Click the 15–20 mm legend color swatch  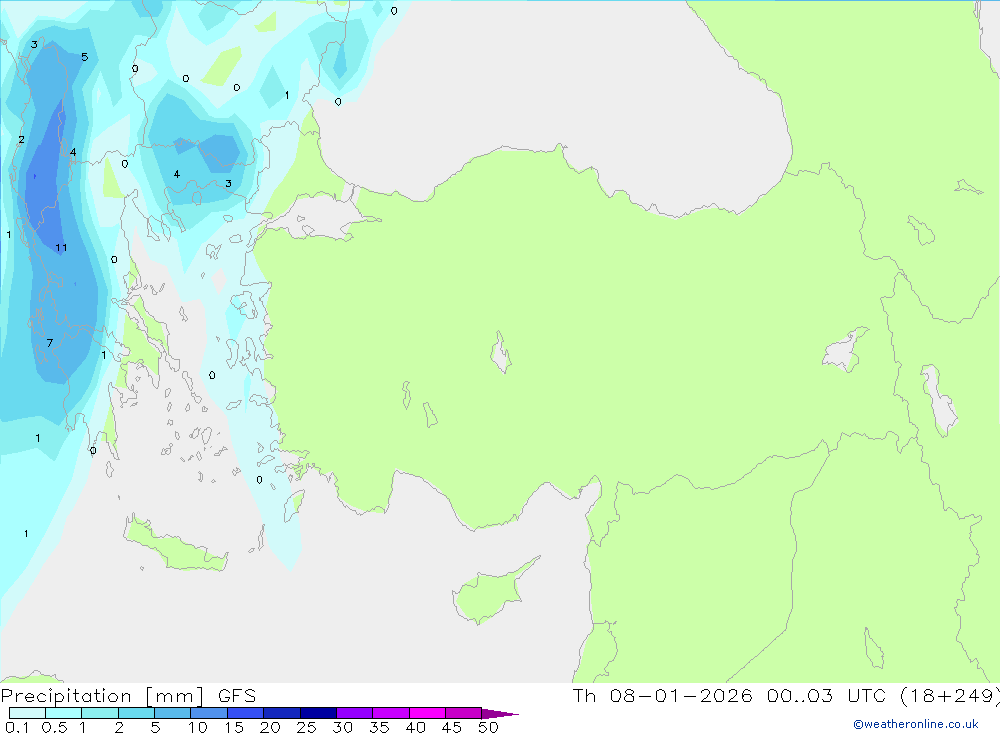click(x=246, y=713)
